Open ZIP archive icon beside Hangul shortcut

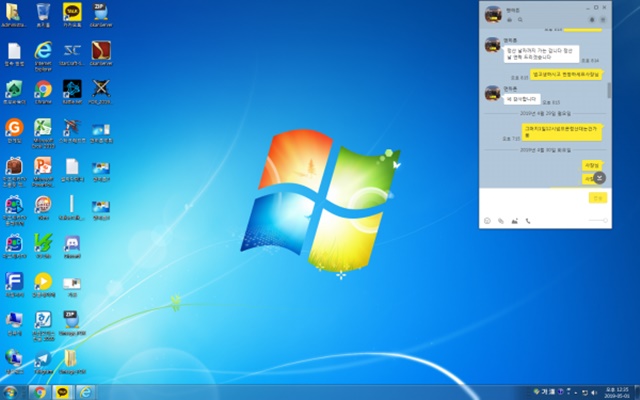coord(72,323)
